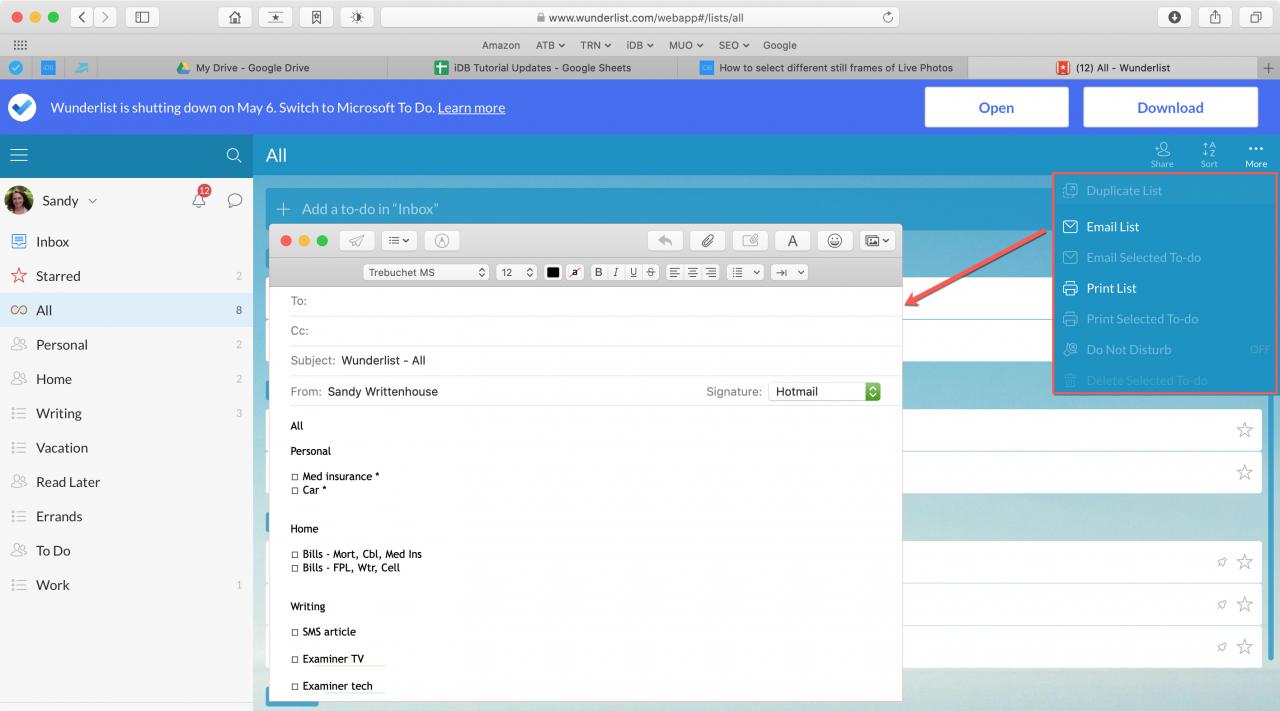The height and width of the screenshot is (711, 1280).
Task: Center align text in Mail compose
Action: [693, 272]
